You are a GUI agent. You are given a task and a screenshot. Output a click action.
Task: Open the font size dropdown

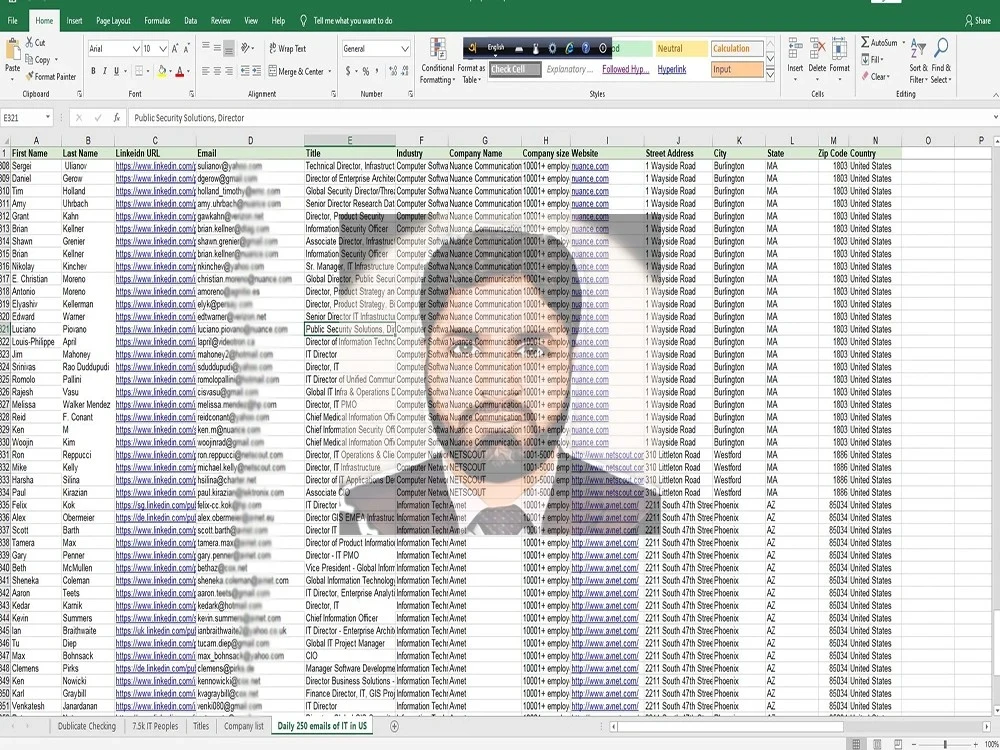click(163, 48)
